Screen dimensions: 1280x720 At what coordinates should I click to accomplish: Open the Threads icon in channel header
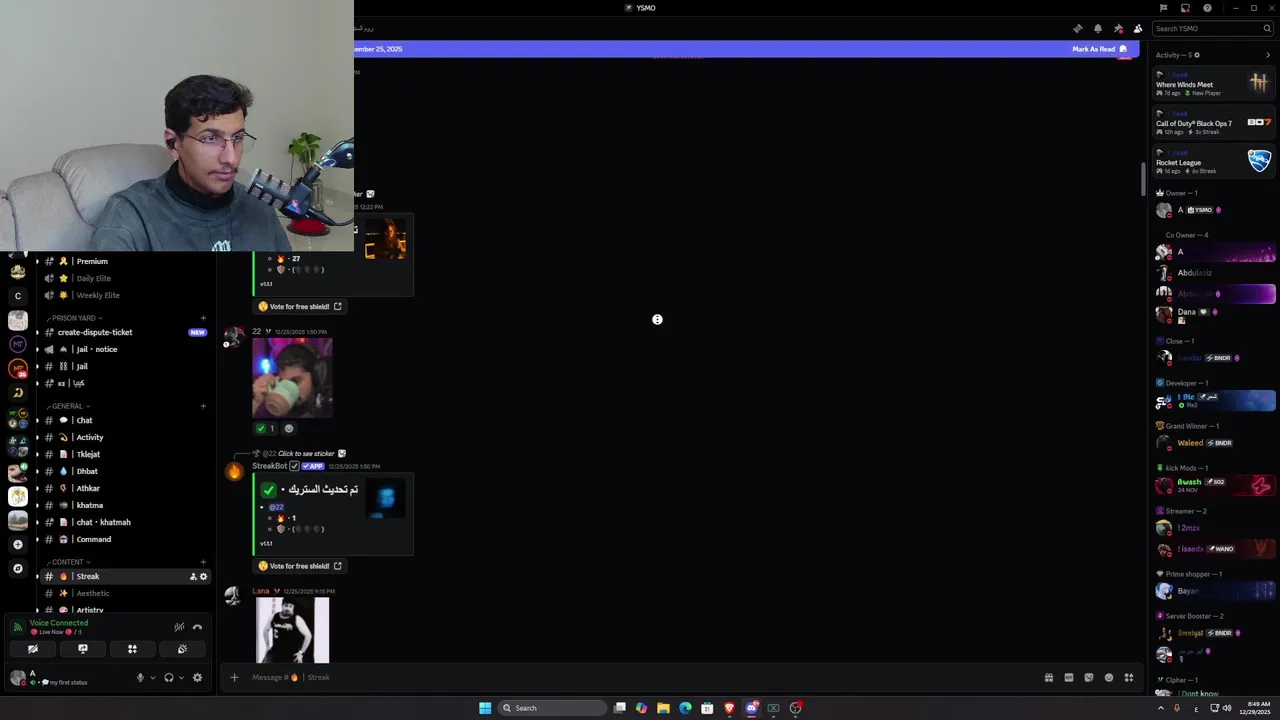(x=1077, y=28)
